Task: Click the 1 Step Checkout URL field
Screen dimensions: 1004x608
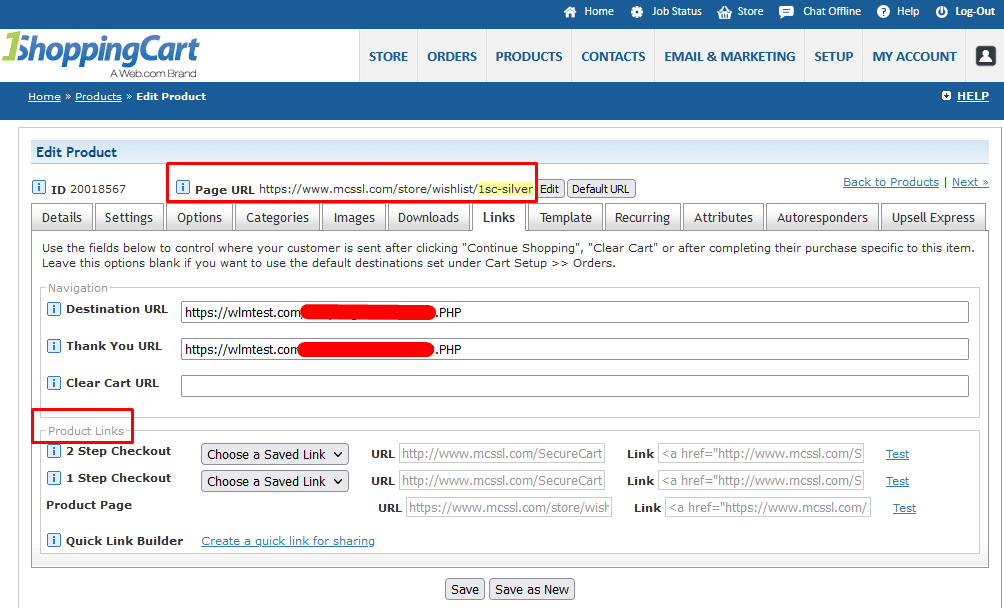Action: pos(501,481)
